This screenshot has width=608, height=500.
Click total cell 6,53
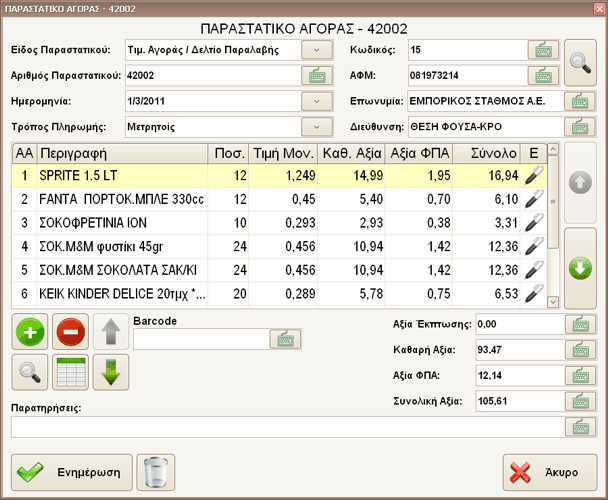pyautogui.click(x=486, y=294)
